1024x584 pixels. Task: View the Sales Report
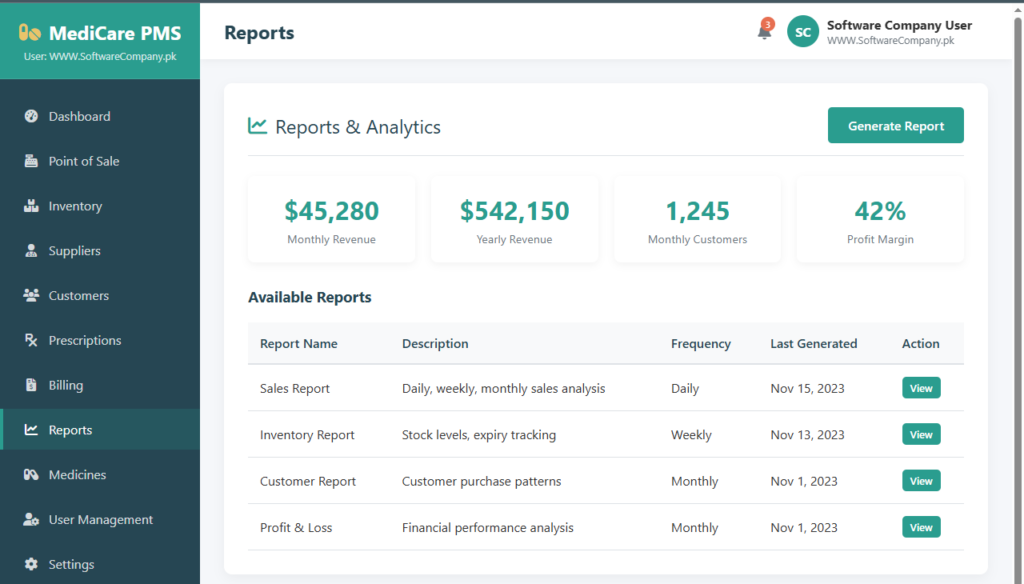(x=920, y=388)
